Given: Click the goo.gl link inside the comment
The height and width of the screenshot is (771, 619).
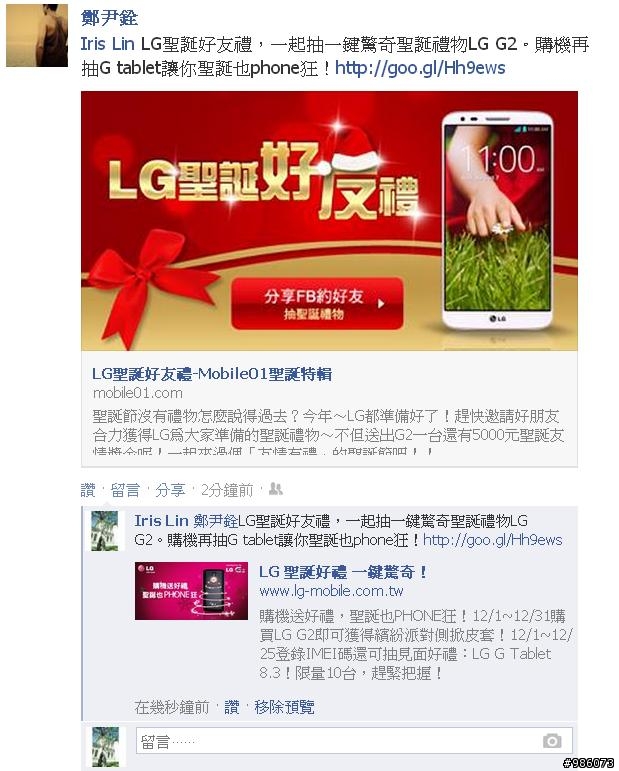Looking at the screenshot, I should 492,540.
